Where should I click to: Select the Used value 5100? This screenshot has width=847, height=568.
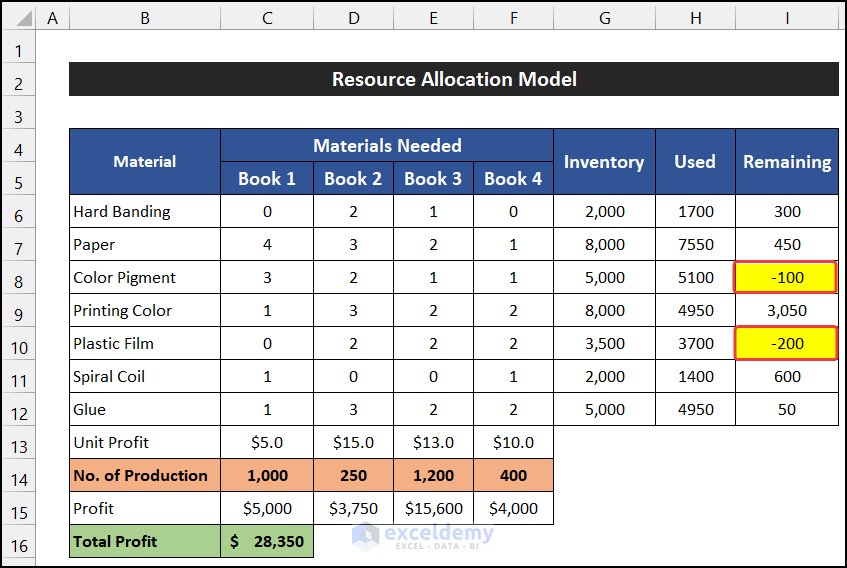point(695,277)
